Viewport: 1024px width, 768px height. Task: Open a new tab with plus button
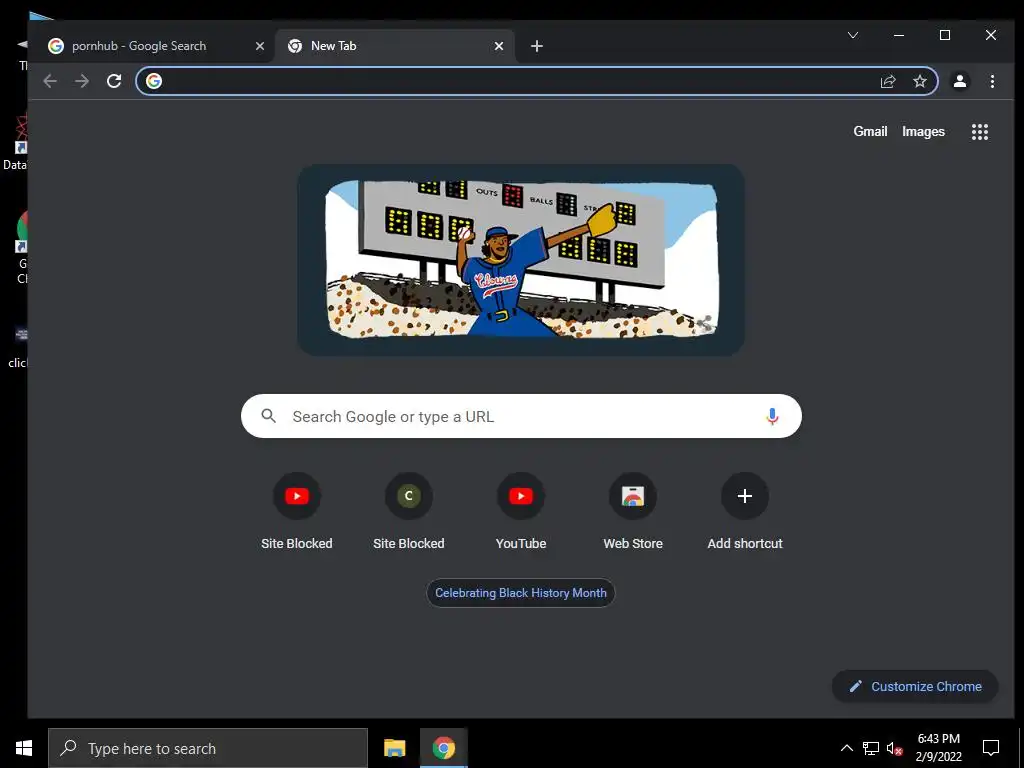click(x=537, y=46)
